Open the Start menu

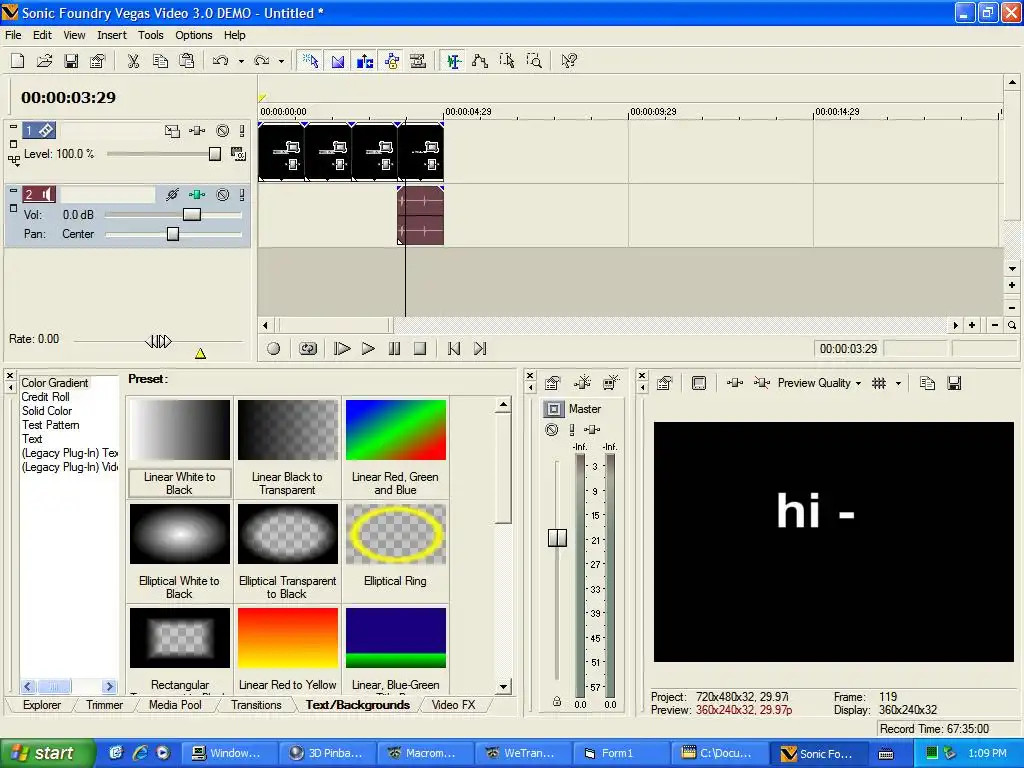tap(47, 753)
